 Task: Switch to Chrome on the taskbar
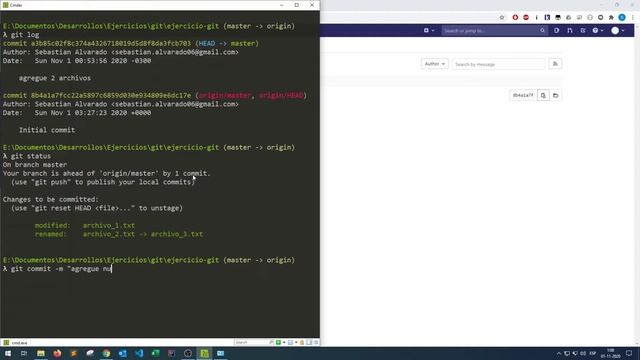[x=106, y=353]
